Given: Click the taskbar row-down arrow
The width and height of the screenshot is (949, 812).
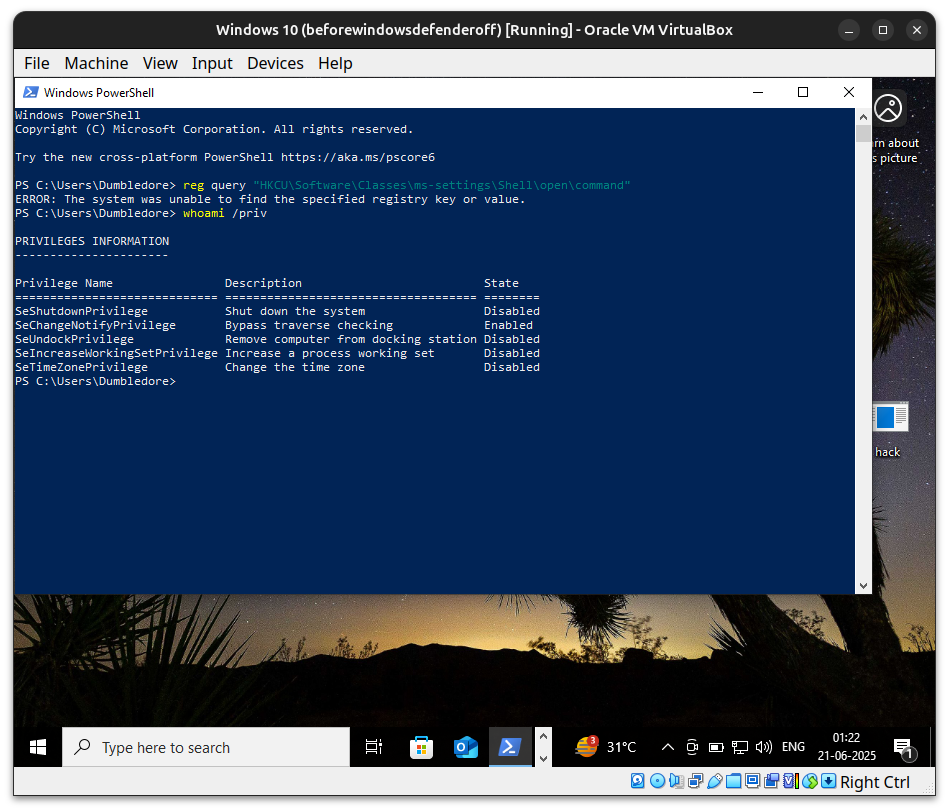Looking at the screenshot, I should [x=543, y=759].
